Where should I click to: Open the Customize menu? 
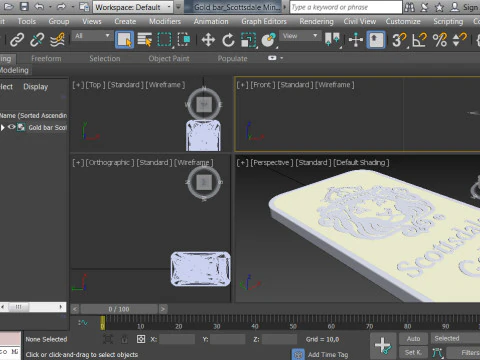point(403,21)
